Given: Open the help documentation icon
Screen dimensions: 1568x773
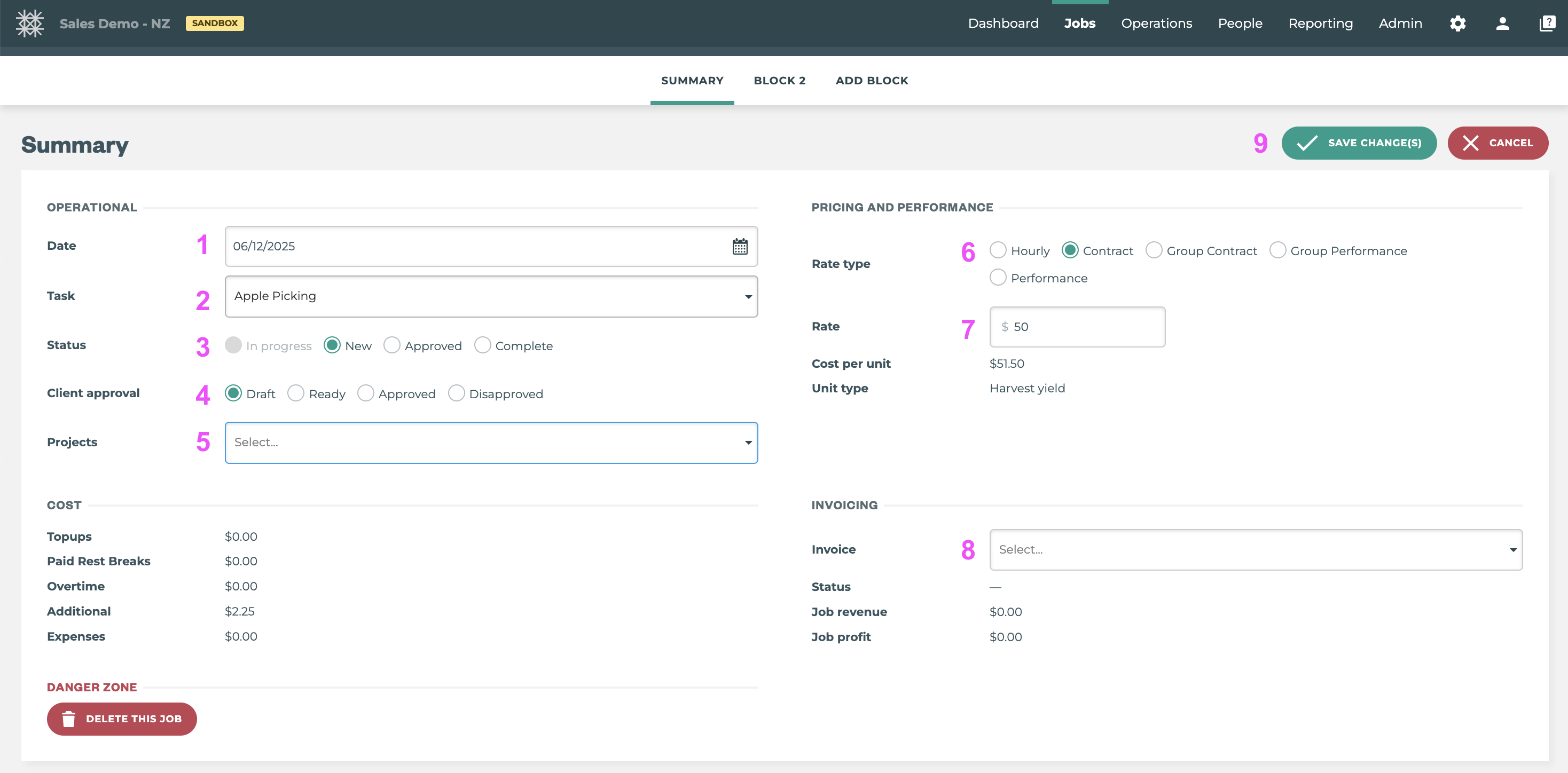Looking at the screenshot, I should tap(1547, 23).
